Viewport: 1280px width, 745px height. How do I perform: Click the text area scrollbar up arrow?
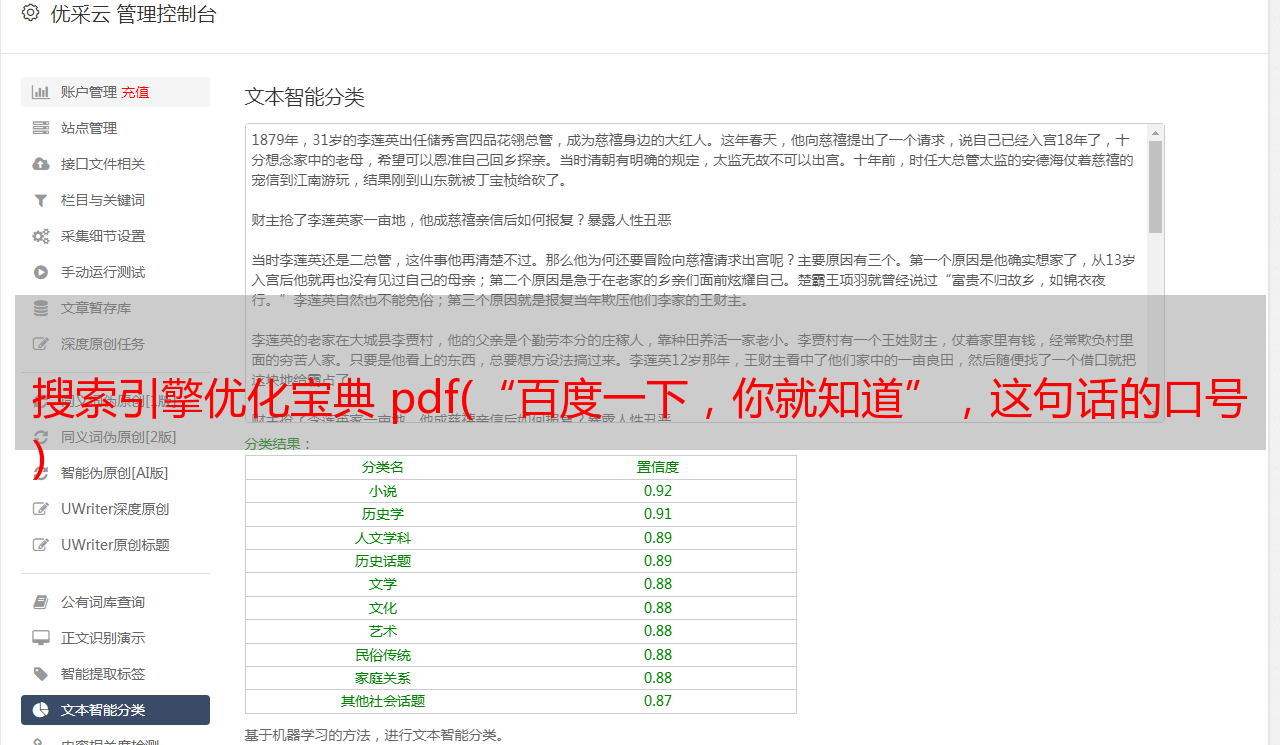coord(1155,133)
